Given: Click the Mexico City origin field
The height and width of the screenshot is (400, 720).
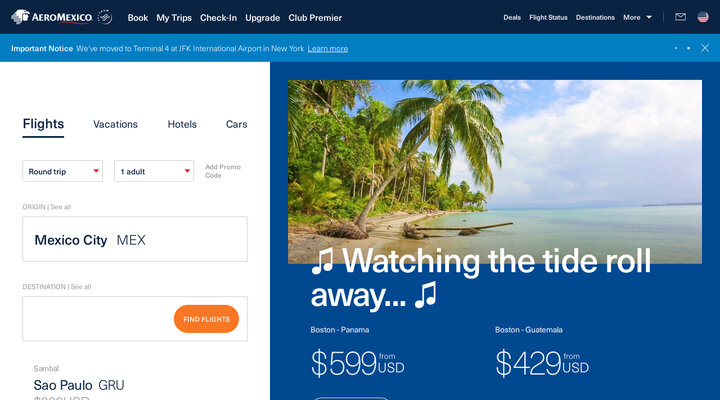Looking at the screenshot, I should click(x=135, y=239).
